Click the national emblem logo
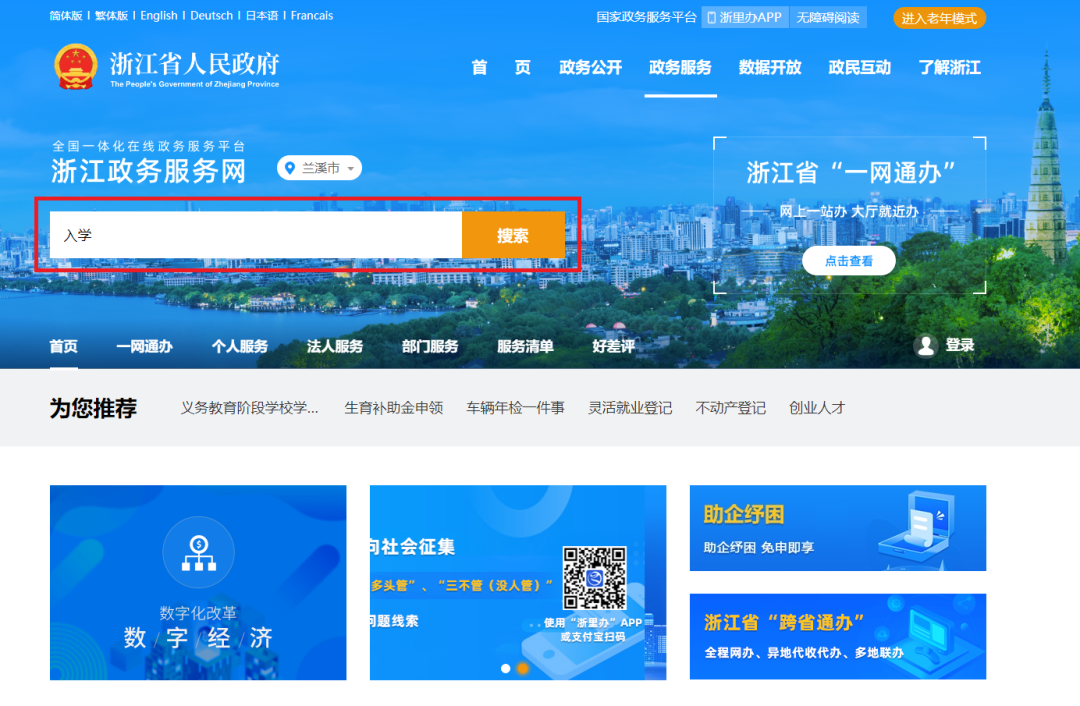Image resolution: width=1080 pixels, height=706 pixels. tap(76, 67)
